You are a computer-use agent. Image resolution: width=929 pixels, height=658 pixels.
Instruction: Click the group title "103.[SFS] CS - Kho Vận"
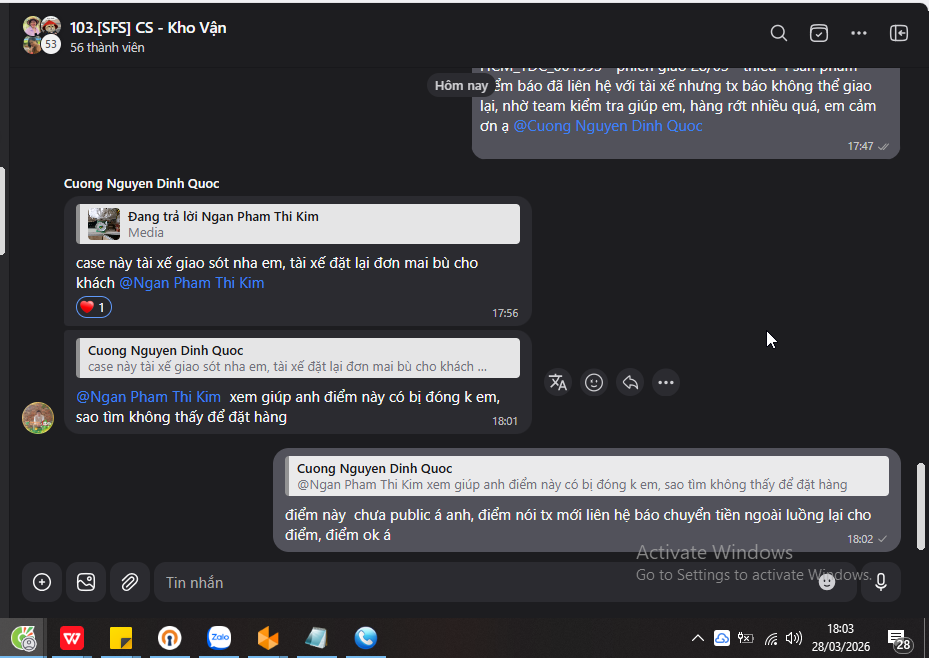coord(148,28)
